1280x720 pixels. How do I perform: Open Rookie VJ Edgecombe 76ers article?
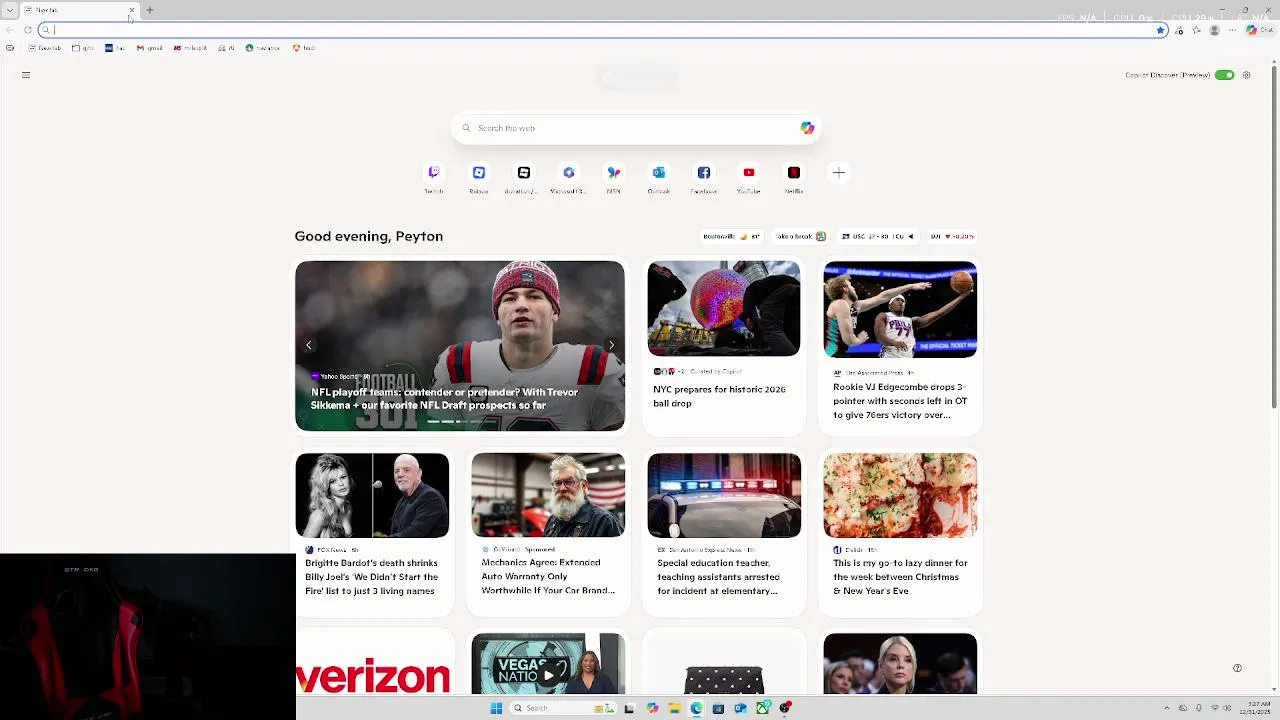pos(900,401)
